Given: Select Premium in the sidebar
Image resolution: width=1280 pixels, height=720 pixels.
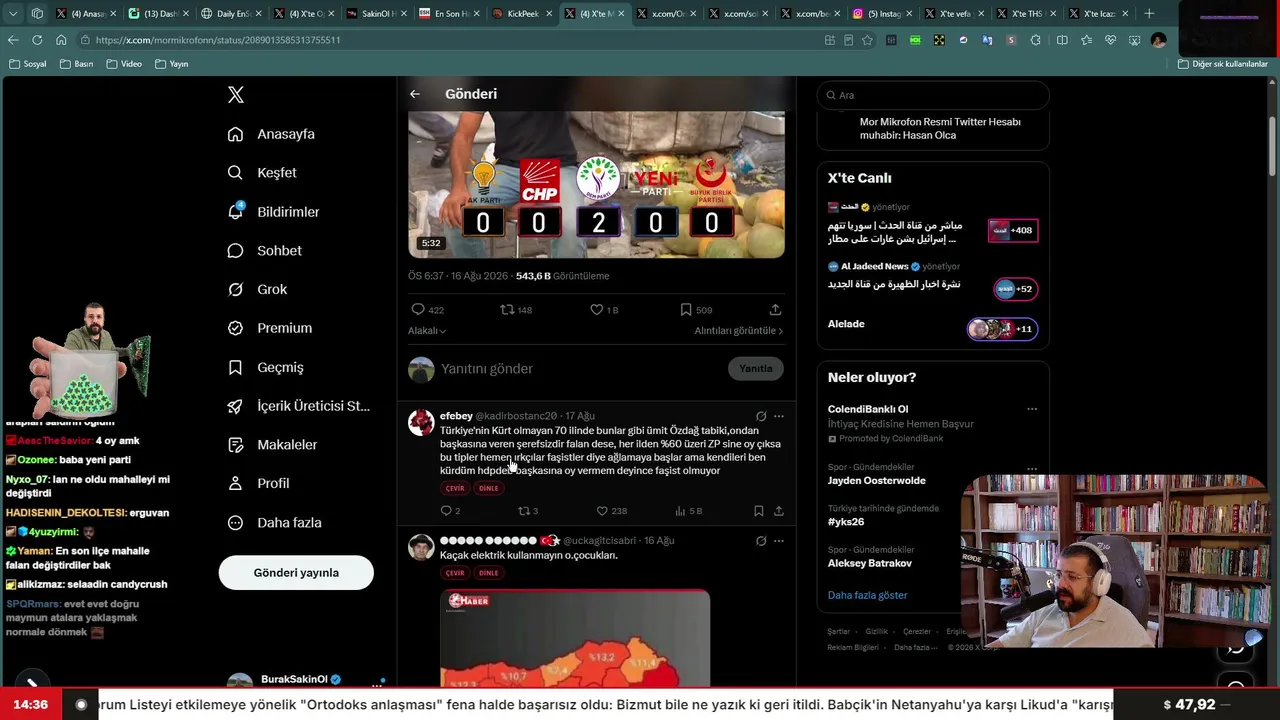Looking at the screenshot, I should (x=269, y=328).
